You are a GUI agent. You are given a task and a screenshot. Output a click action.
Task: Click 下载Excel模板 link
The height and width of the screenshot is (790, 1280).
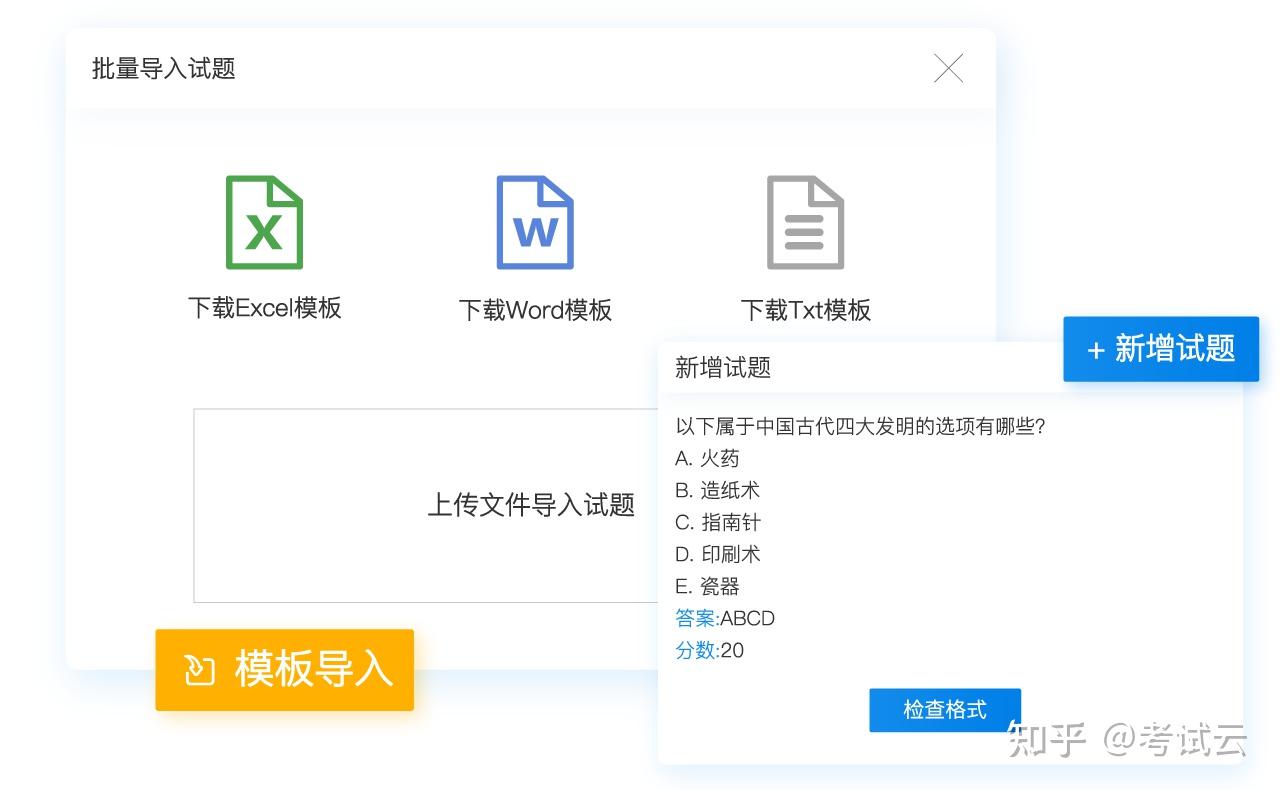coord(265,308)
